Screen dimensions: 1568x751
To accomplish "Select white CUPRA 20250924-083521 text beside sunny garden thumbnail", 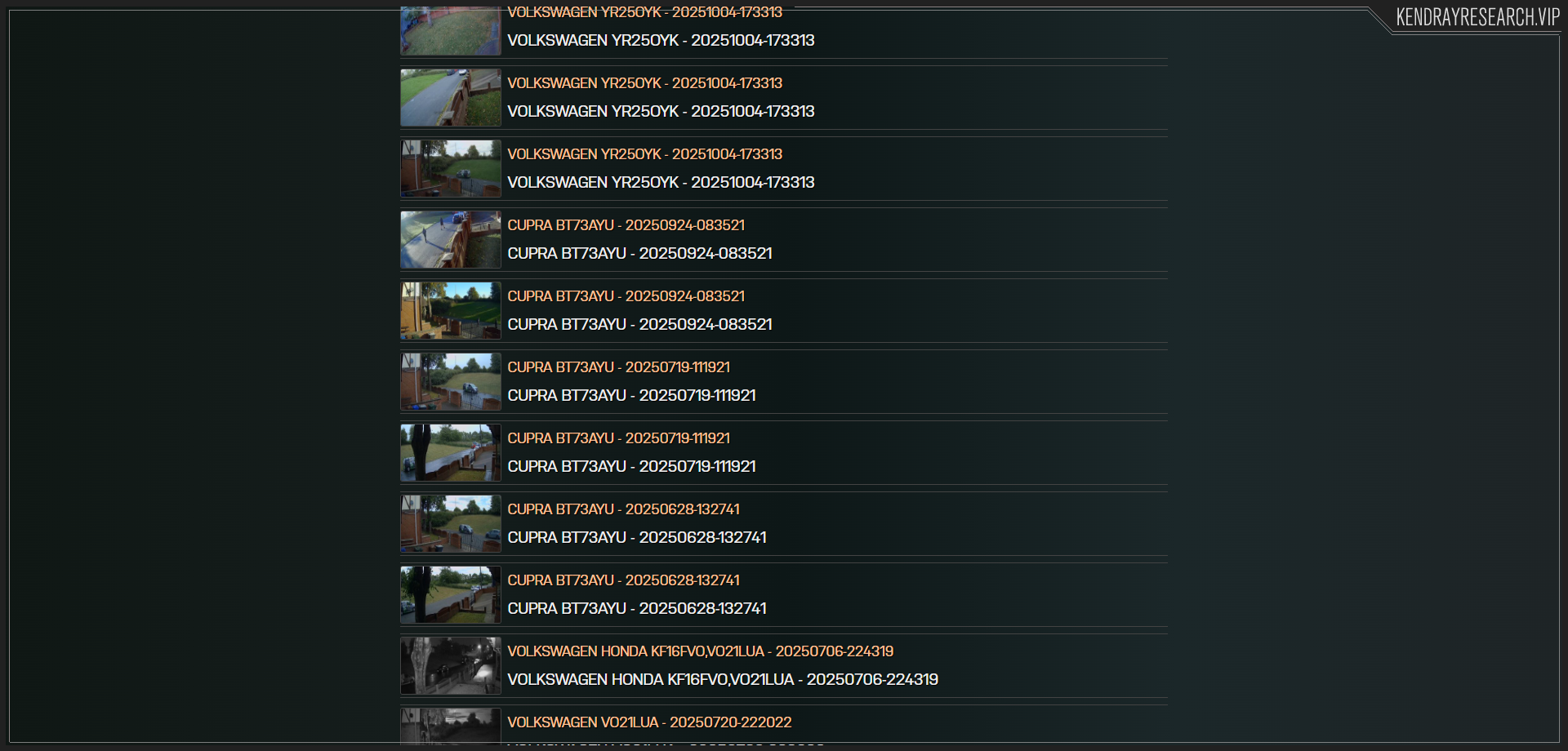I will 640,325.
